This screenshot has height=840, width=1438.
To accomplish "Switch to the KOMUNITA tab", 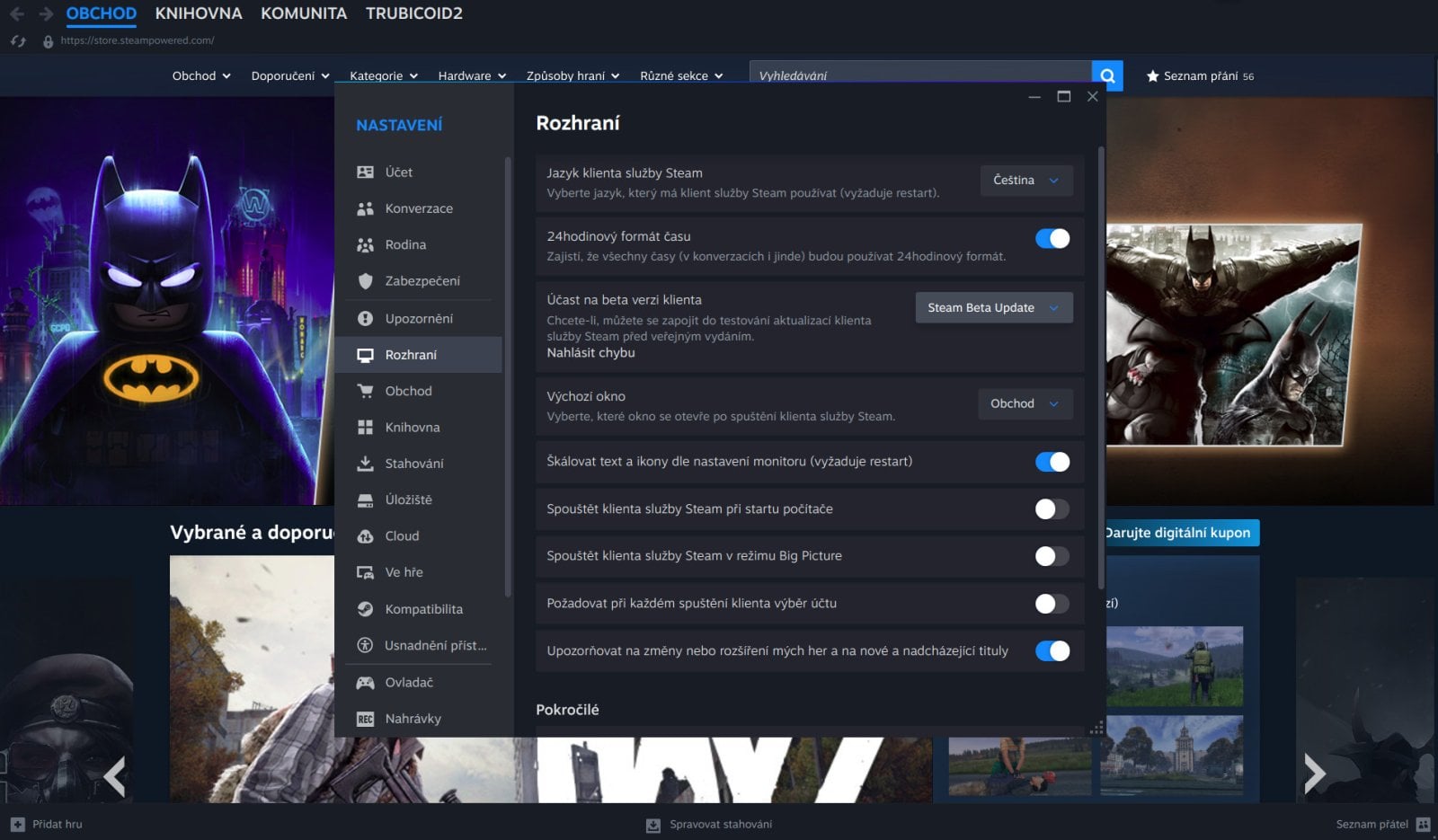I will click(304, 13).
